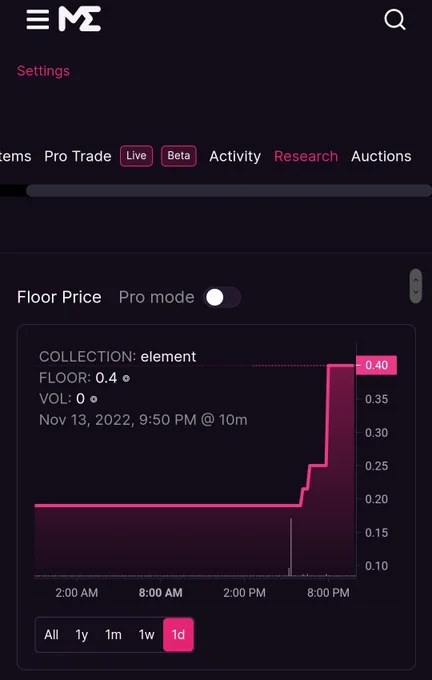432x680 pixels.
Task: Select the 1m time range
Action: point(113,635)
